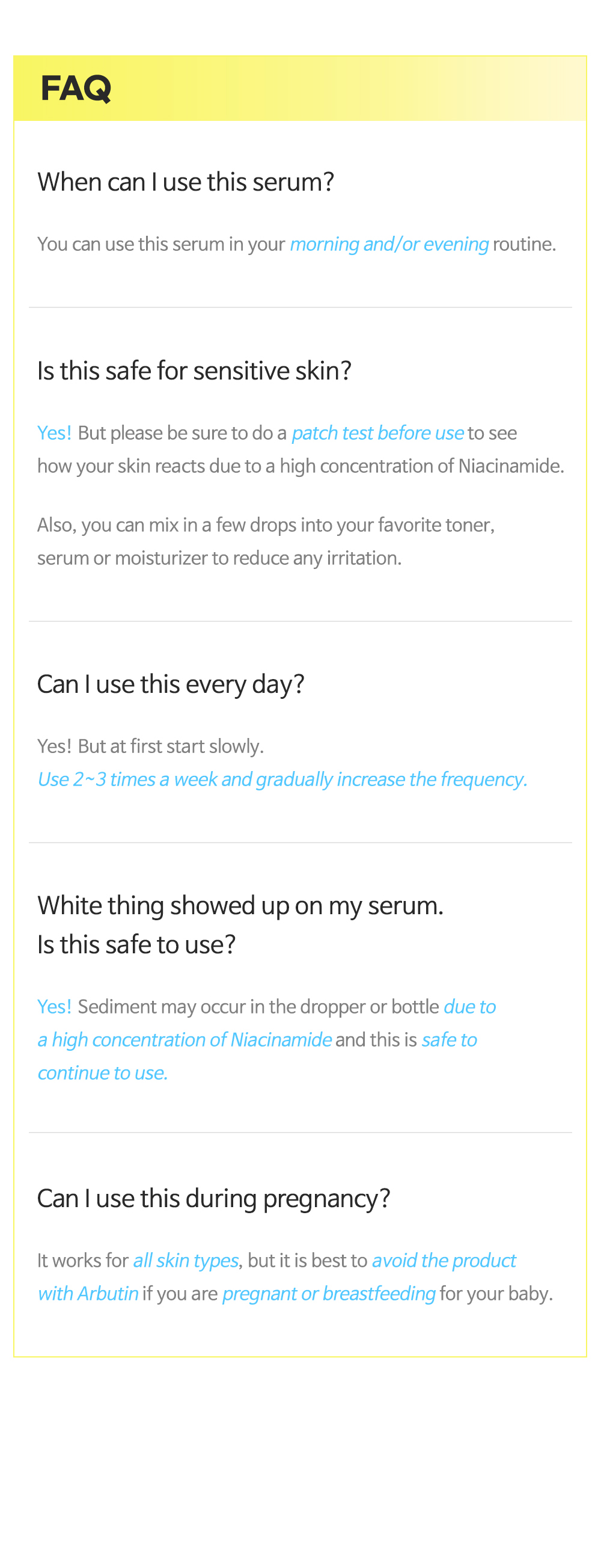The image size is (601, 1568).
Task: Click 'Use 2~3 times a week' highlighted sentence
Action: point(282,779)
